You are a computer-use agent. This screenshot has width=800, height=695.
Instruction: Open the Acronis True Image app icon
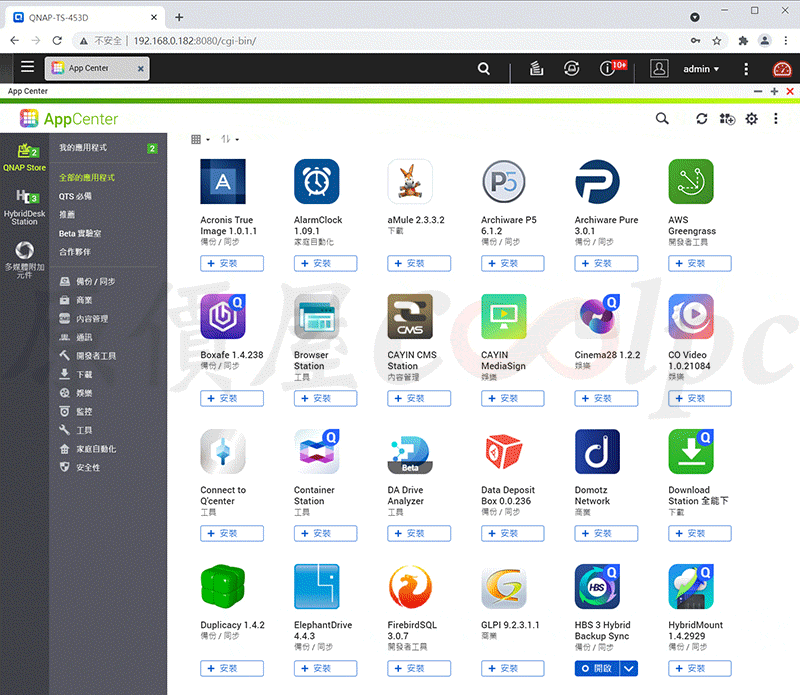coord(223,182)
